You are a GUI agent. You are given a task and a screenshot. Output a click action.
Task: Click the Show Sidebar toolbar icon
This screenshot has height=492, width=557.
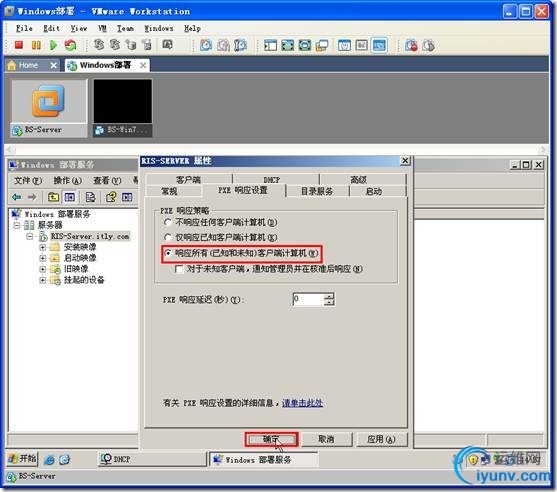tap(270, 45)
